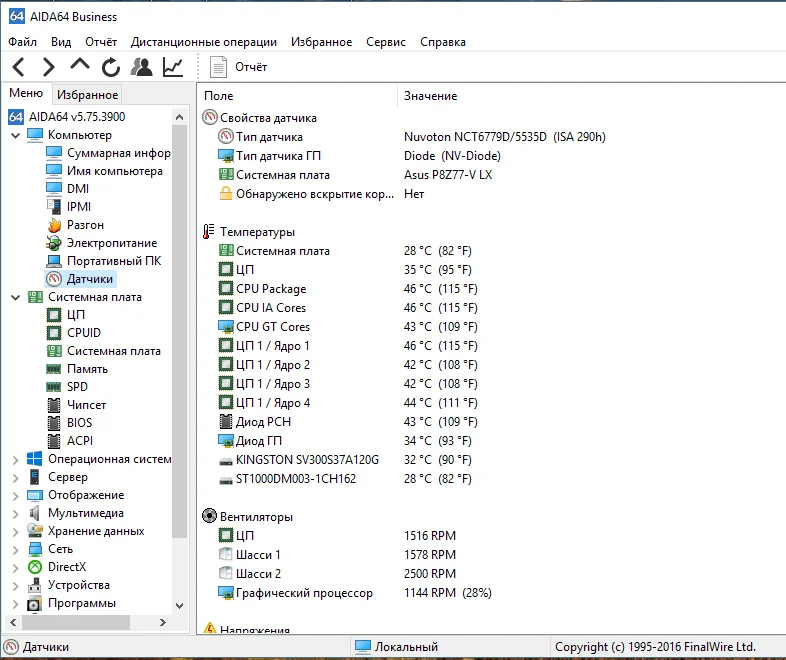786x660 pixels.
Task: Navigate up one level using the up arrow
Action: 80,64
